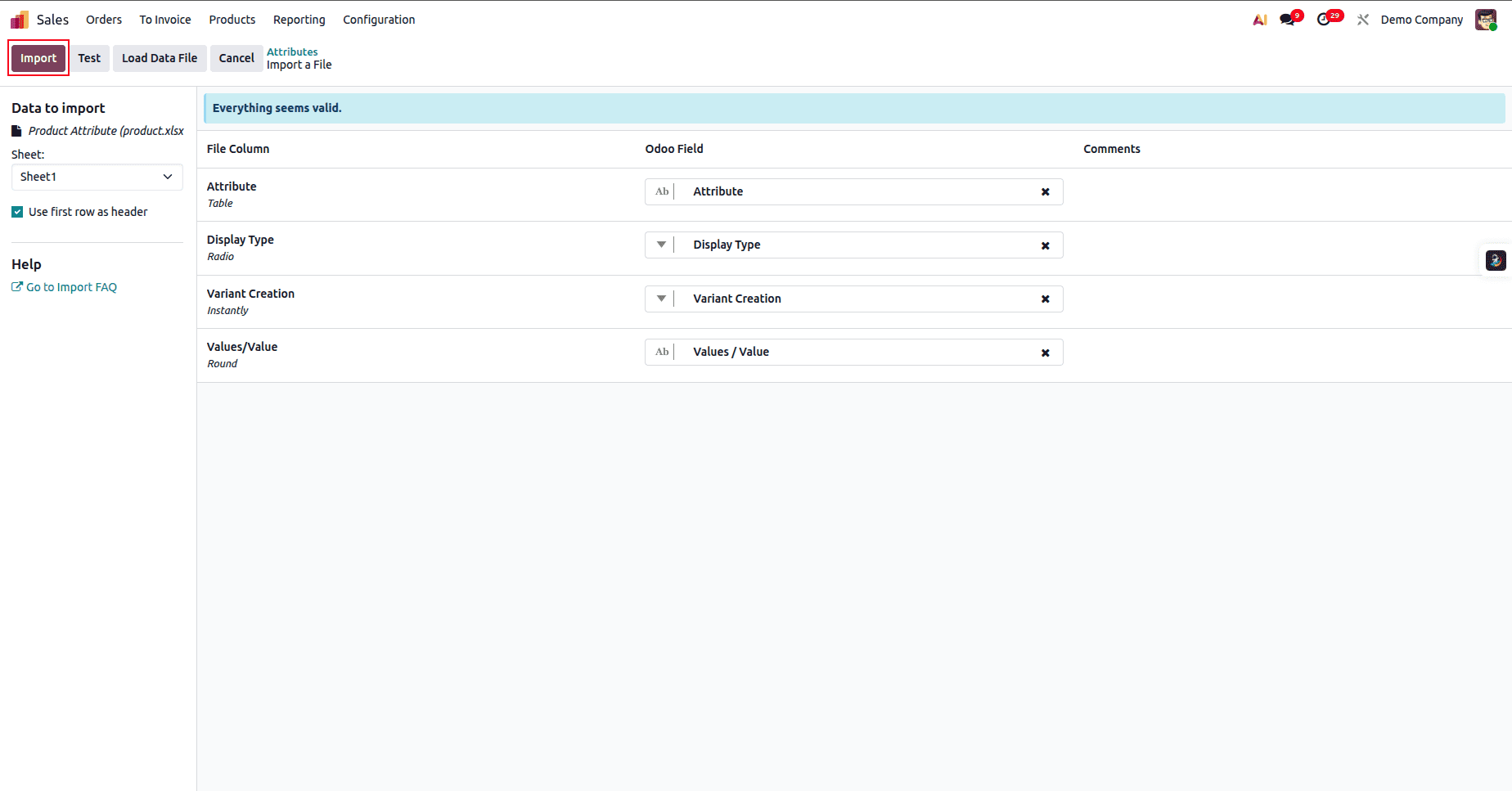Open the activities clock icon
The width and height of the screenshot is (1512, 791).
[x=1325, y=19]
